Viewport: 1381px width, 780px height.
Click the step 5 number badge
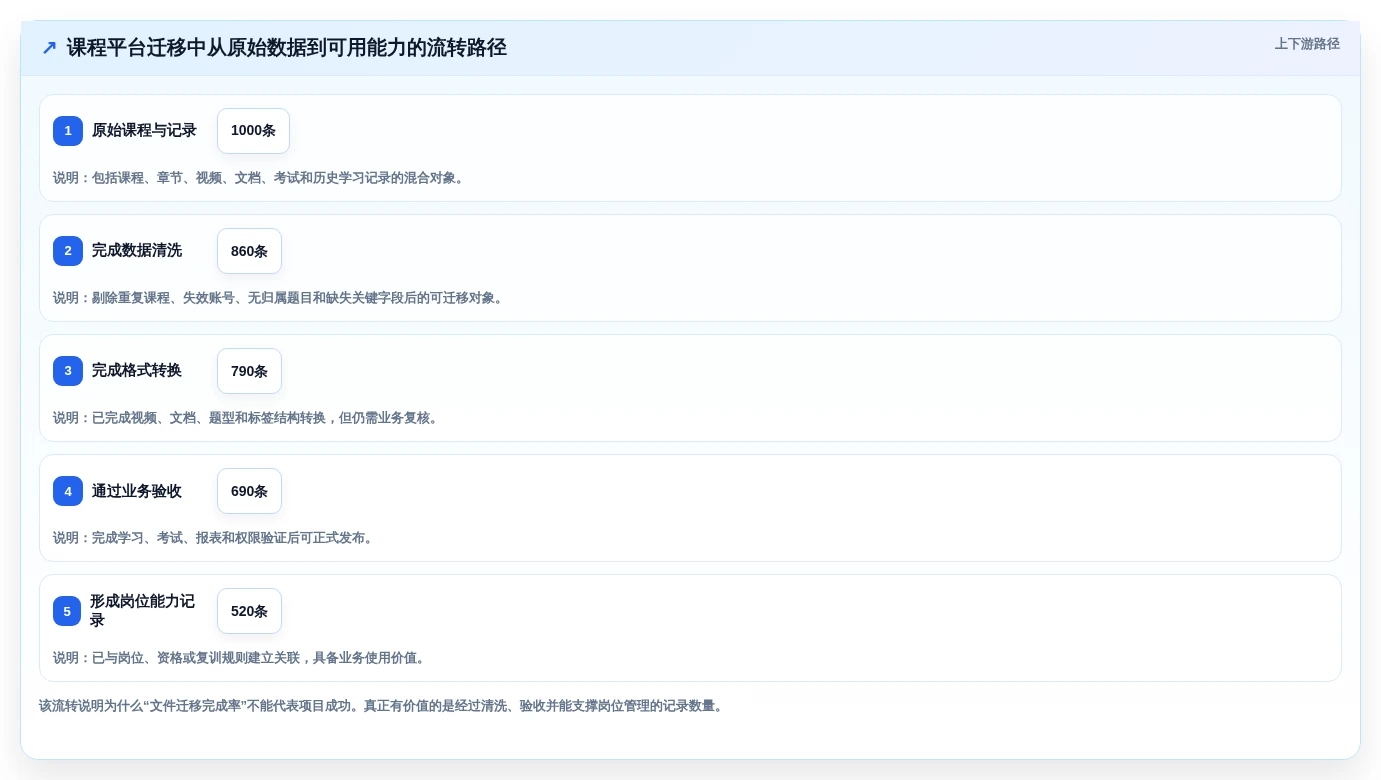point(67,611)
